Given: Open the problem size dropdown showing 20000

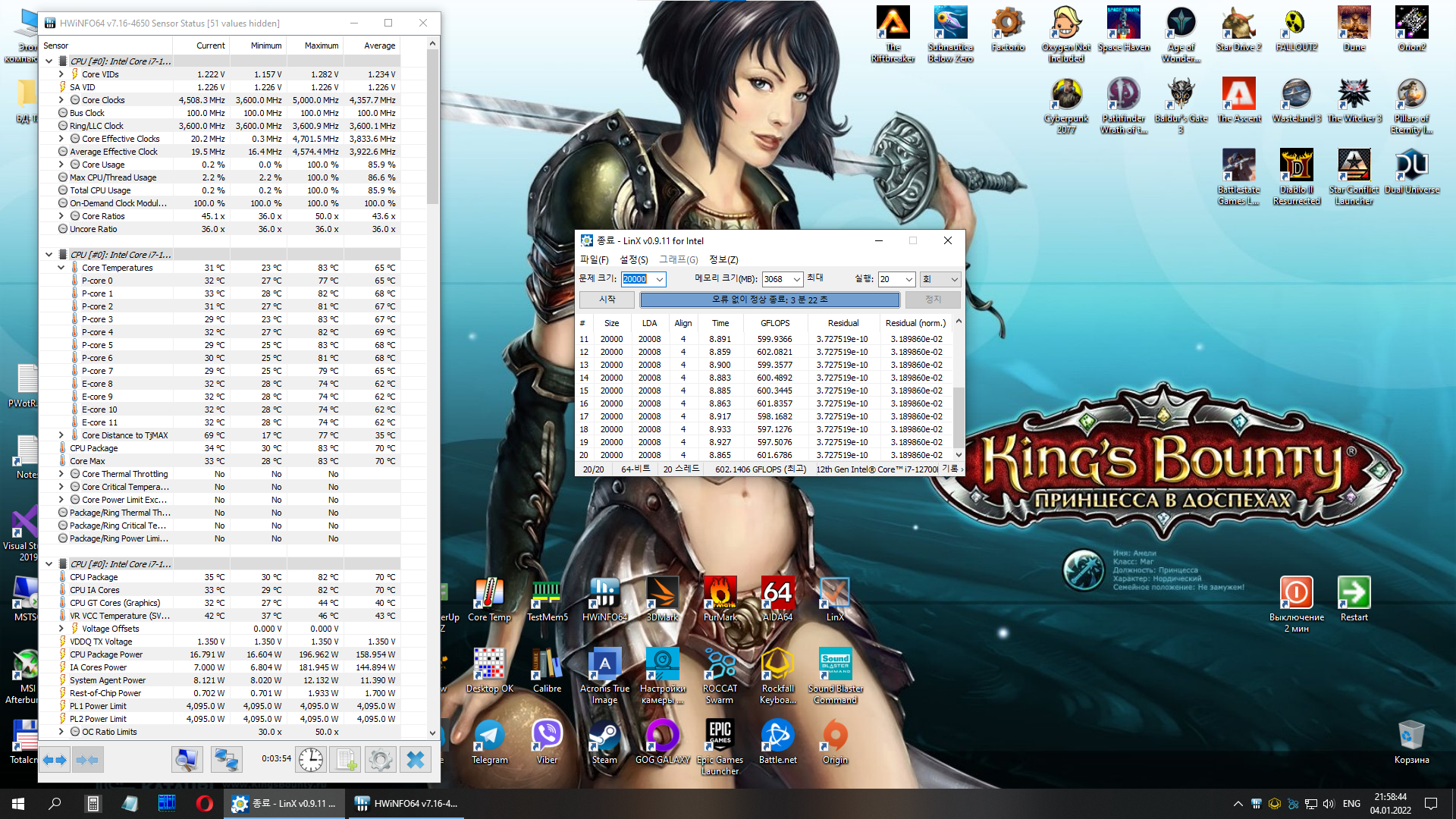Looking at the screenshot, I should pyautogui.click(x=659, y=279).
